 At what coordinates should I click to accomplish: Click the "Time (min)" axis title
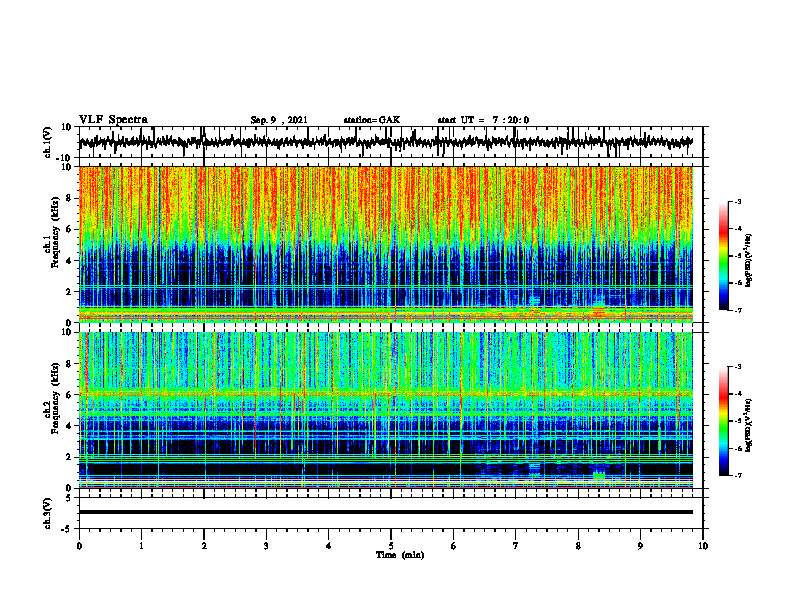pos(400,555)
